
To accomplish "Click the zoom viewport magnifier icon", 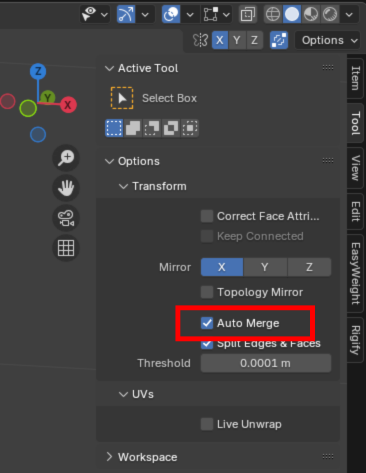I will (x=66, y=158).
